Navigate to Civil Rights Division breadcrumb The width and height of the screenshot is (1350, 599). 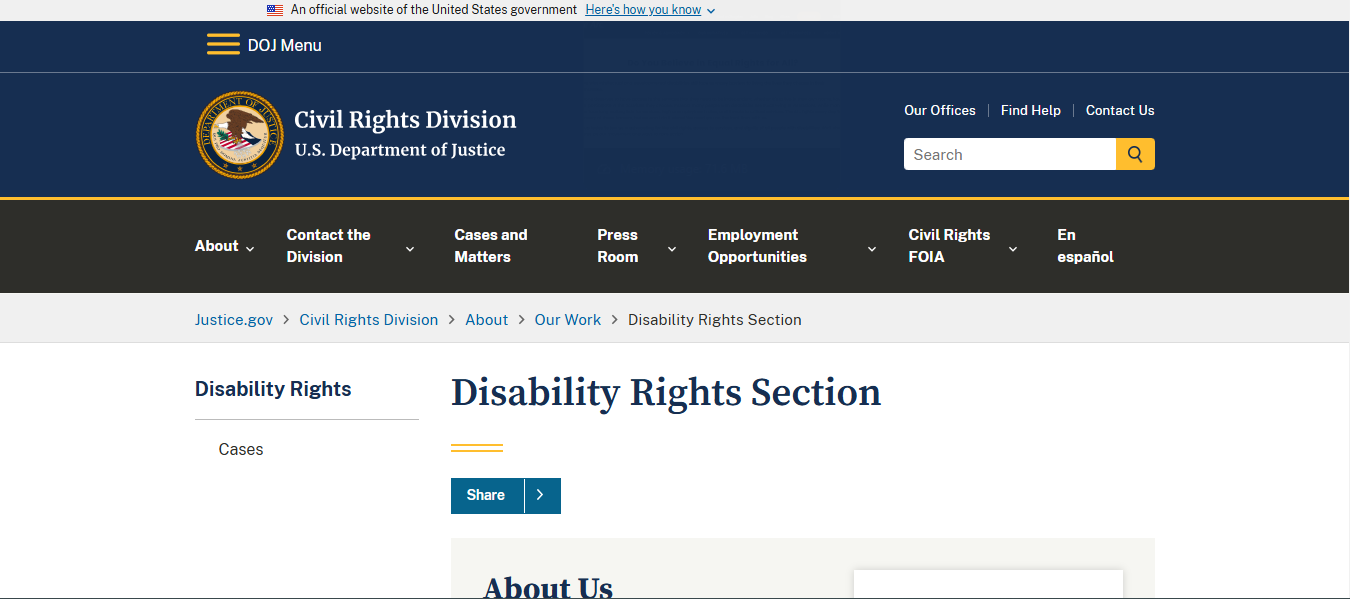[x=369, y=320]
